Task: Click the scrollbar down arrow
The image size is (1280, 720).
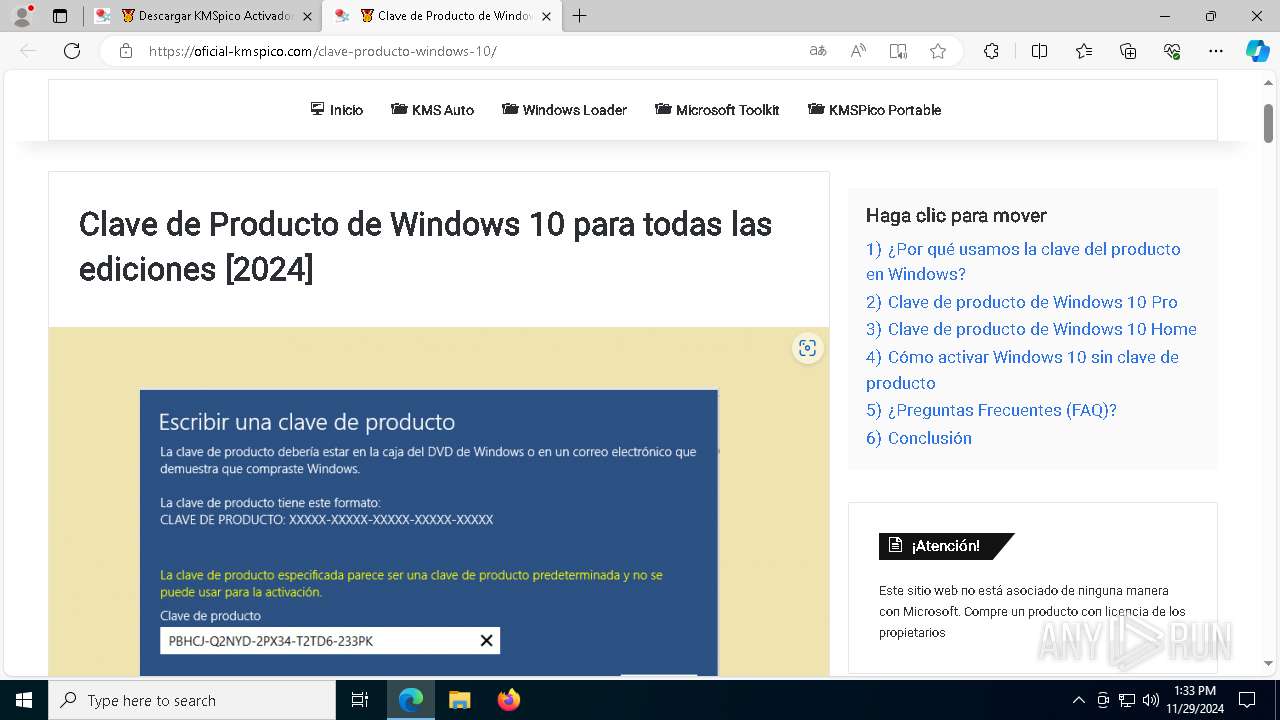Action: [x=1268, y=663]
